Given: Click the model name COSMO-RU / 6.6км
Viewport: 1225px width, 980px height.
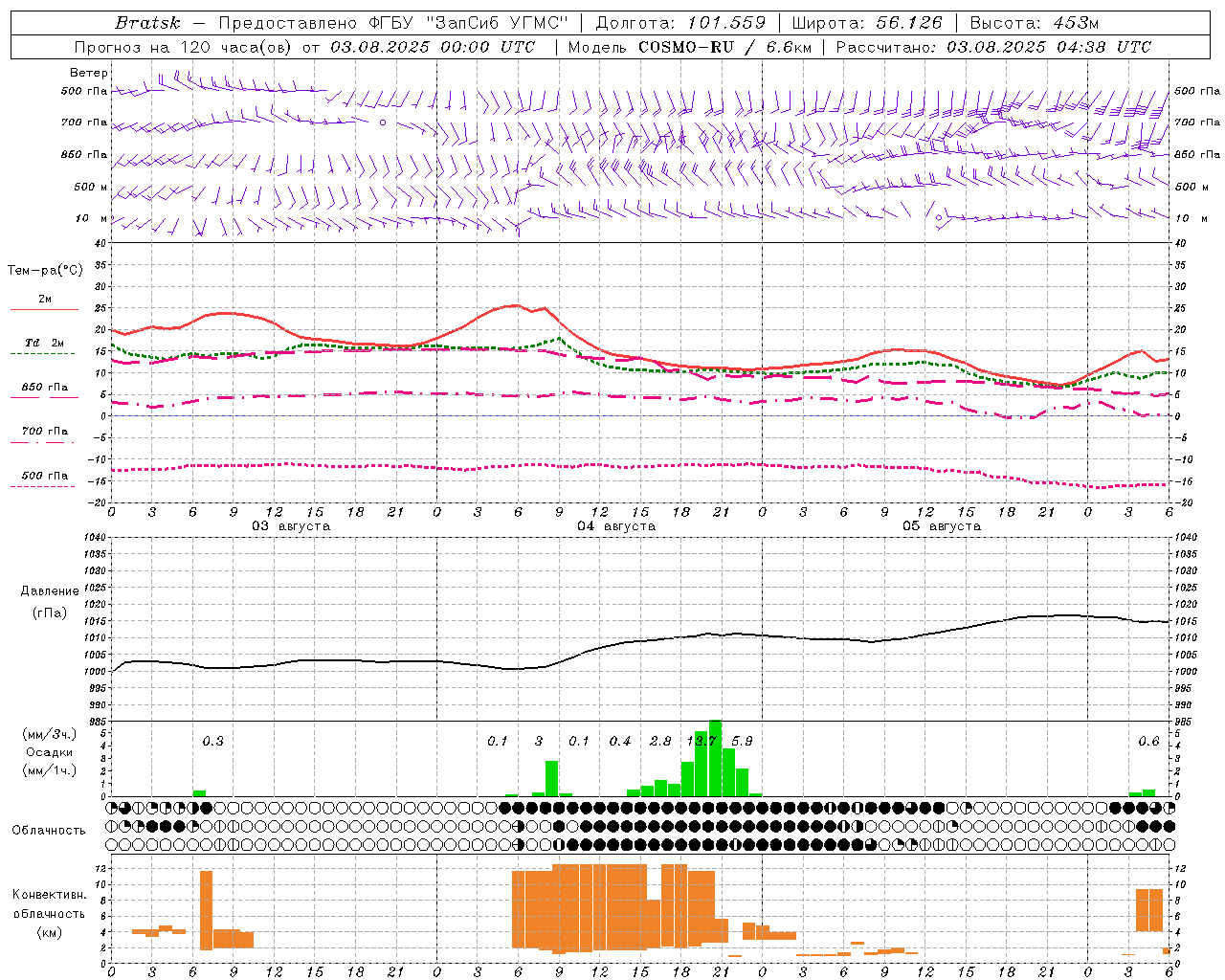Looking at the screenshot, I should (724, 47).
